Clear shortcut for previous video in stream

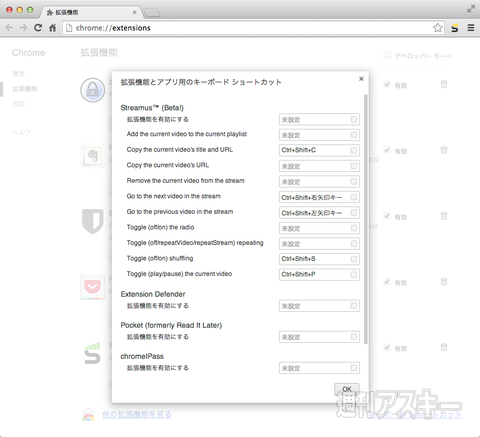coord(354,212)
